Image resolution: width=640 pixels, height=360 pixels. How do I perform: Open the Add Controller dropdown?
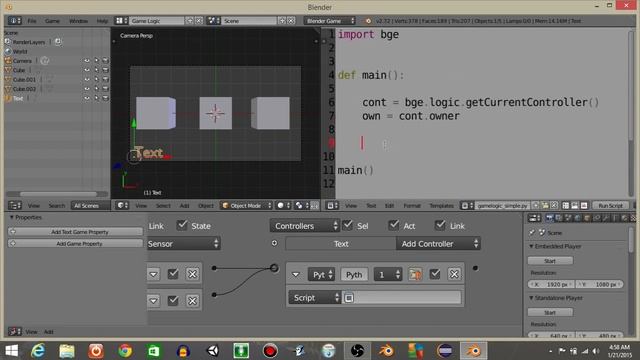pyautogui.click(x=438, y=244)
